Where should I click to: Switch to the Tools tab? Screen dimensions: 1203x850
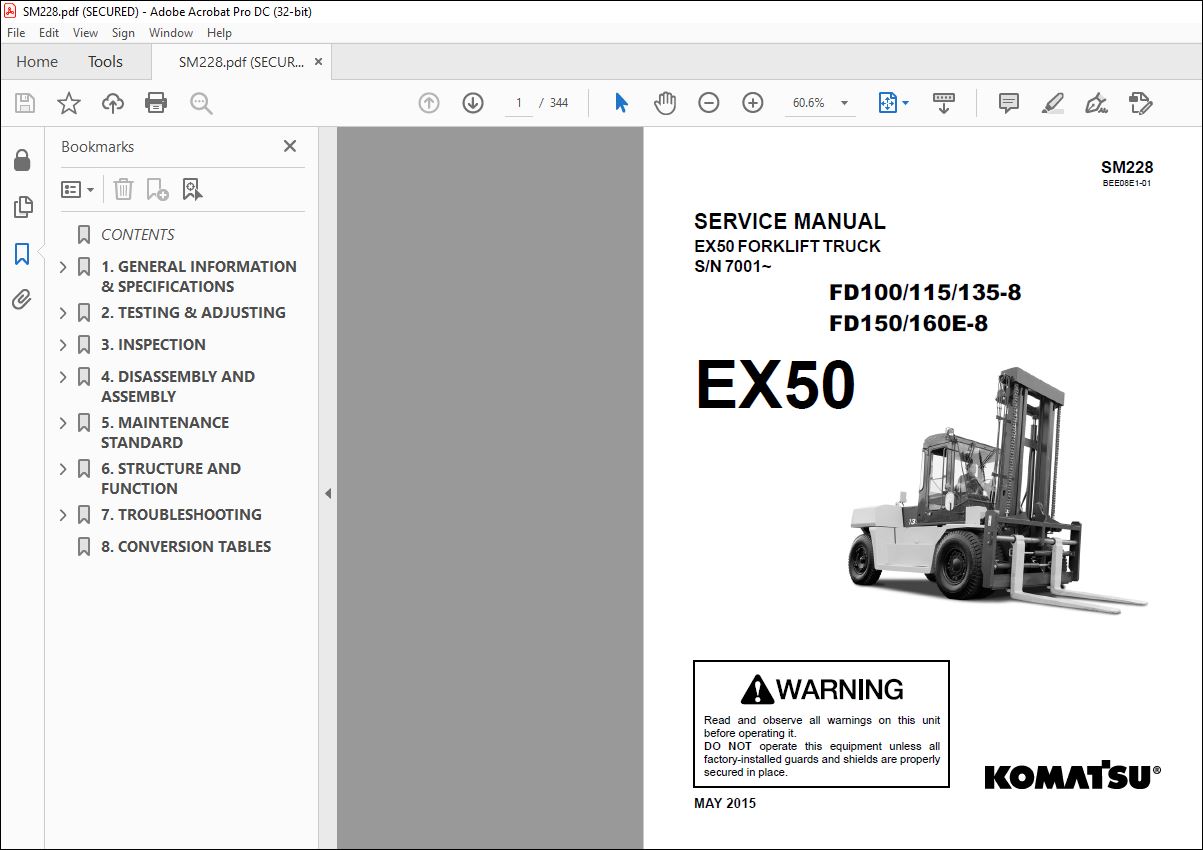coord(105,62)
